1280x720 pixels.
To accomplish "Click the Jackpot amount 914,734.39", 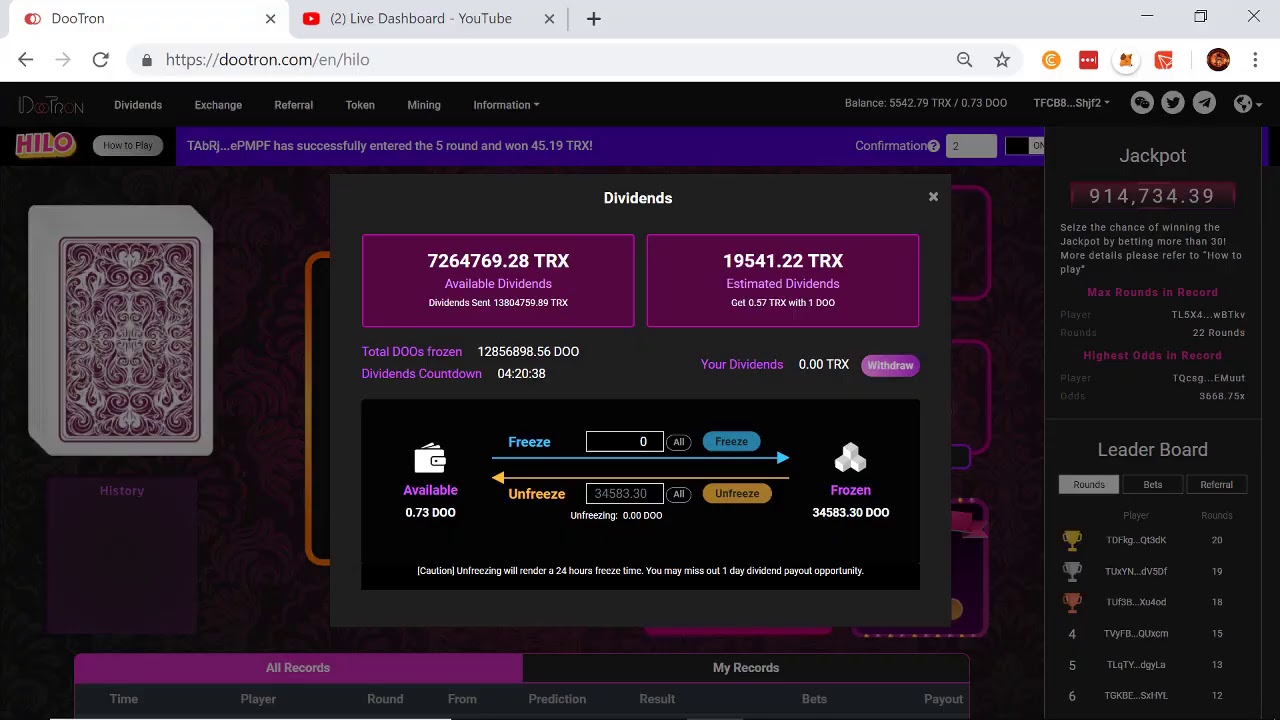I will pyautogui.click(x=1152, y=196).
